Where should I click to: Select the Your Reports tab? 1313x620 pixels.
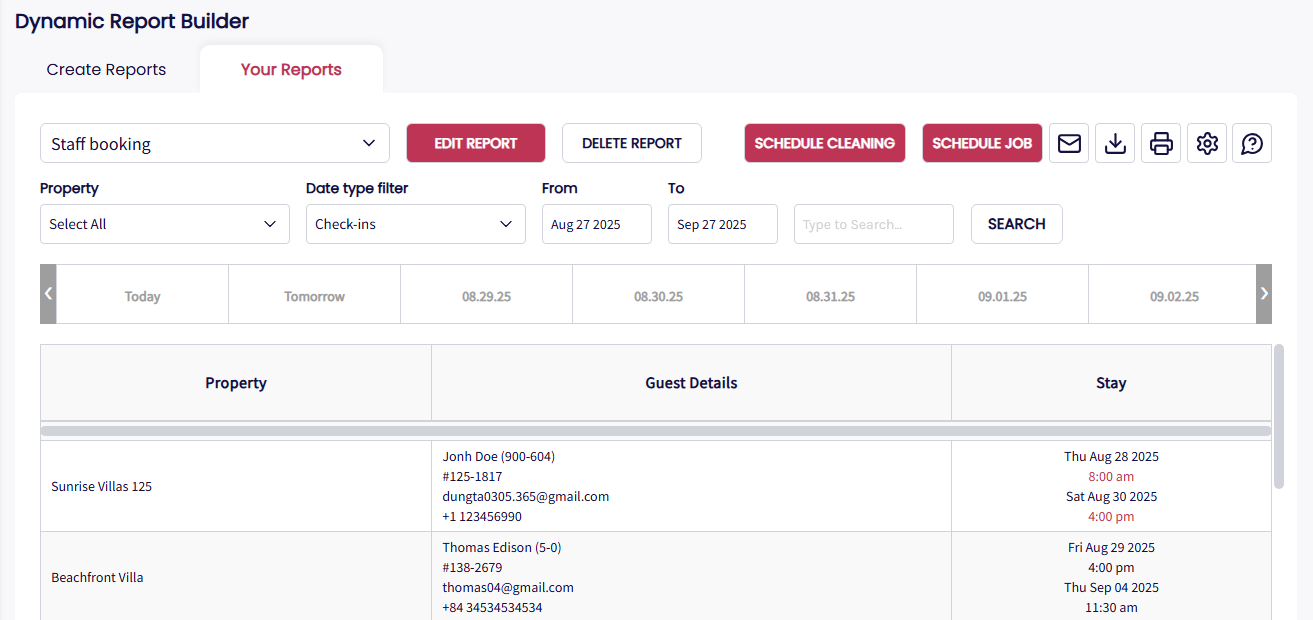pyautogui.click(x=291, y=70)
